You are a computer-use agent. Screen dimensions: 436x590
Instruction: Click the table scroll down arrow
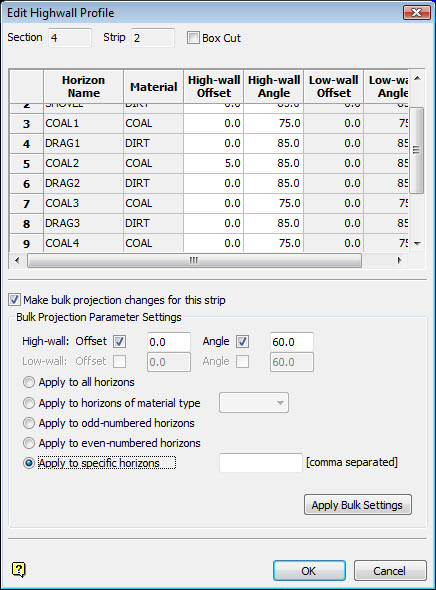[x=417, y=244]
